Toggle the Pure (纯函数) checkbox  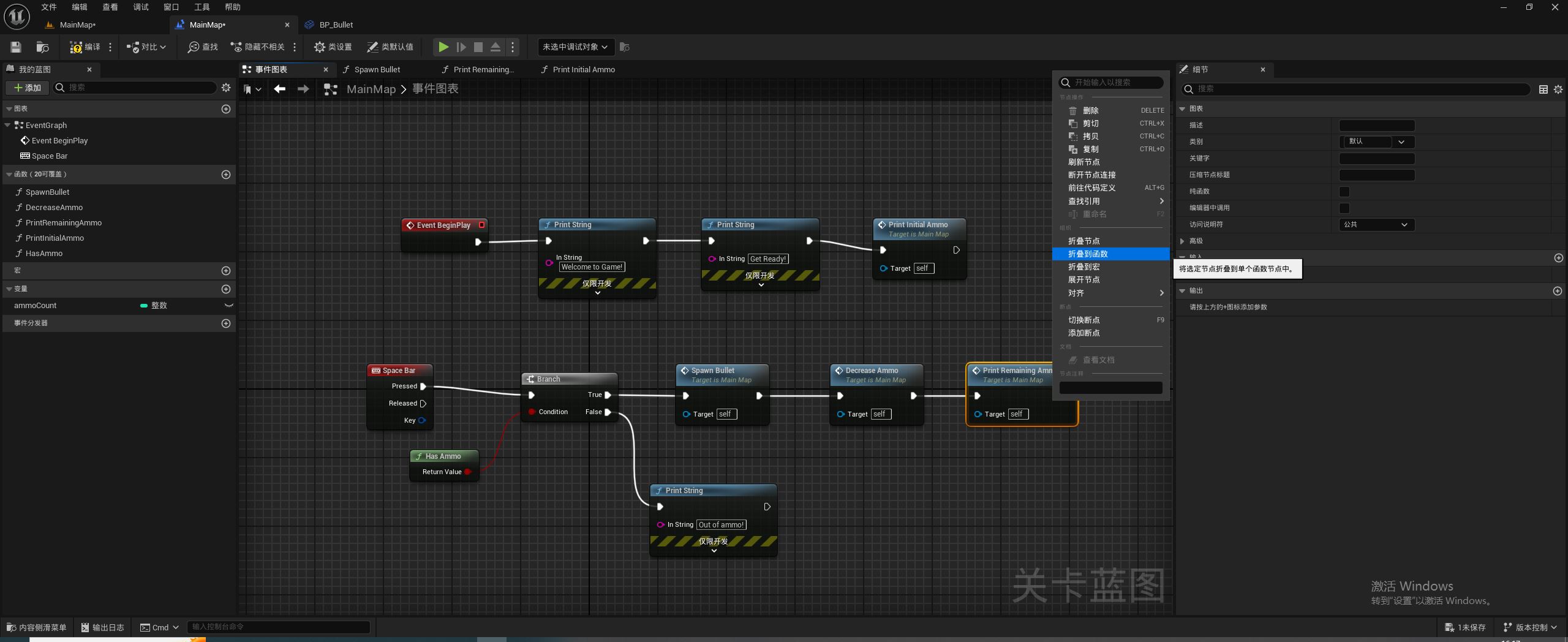[x=1344, y=192]
